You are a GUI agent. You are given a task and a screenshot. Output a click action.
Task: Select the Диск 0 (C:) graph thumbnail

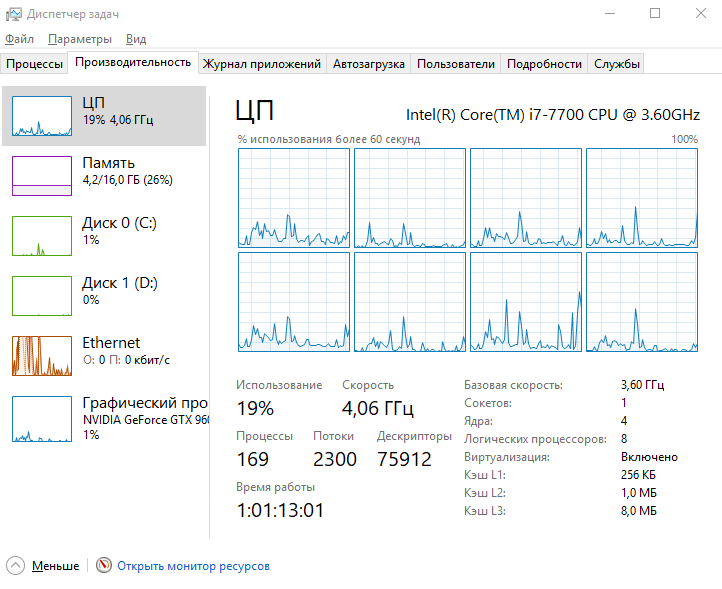tap(42, 236)
